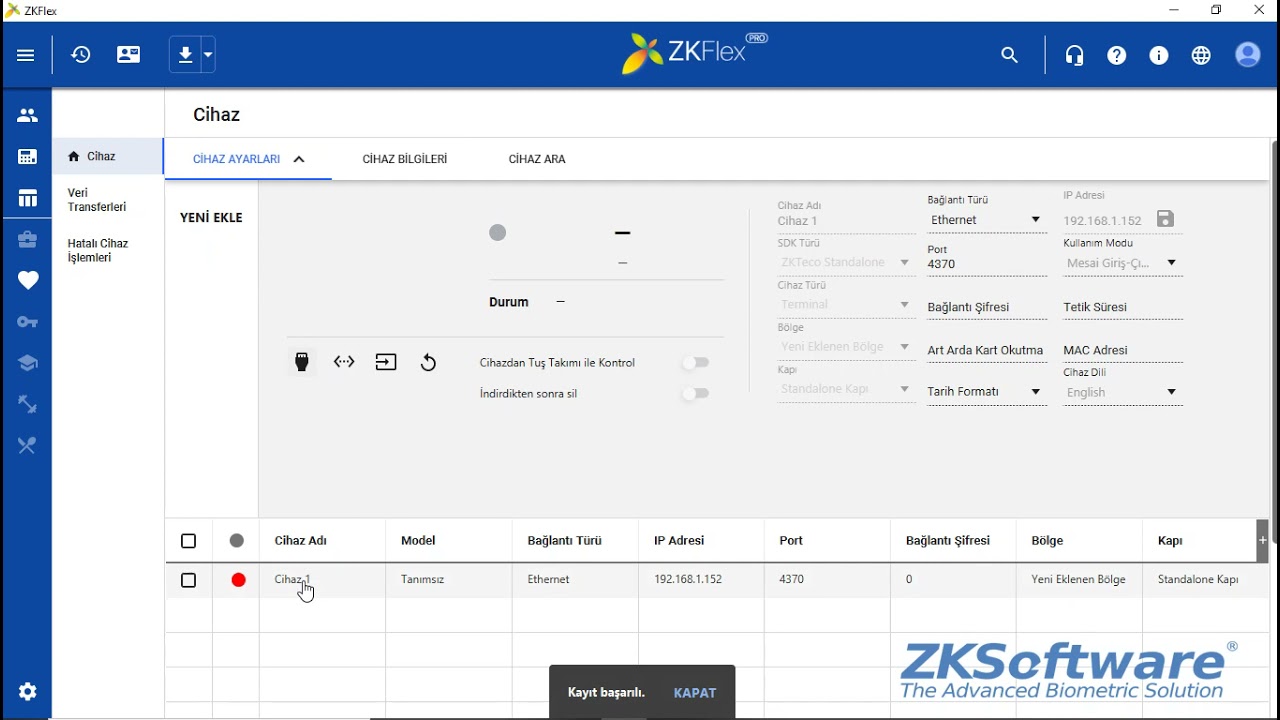Switch to CİHAZ ARA tab

point(537,159)
